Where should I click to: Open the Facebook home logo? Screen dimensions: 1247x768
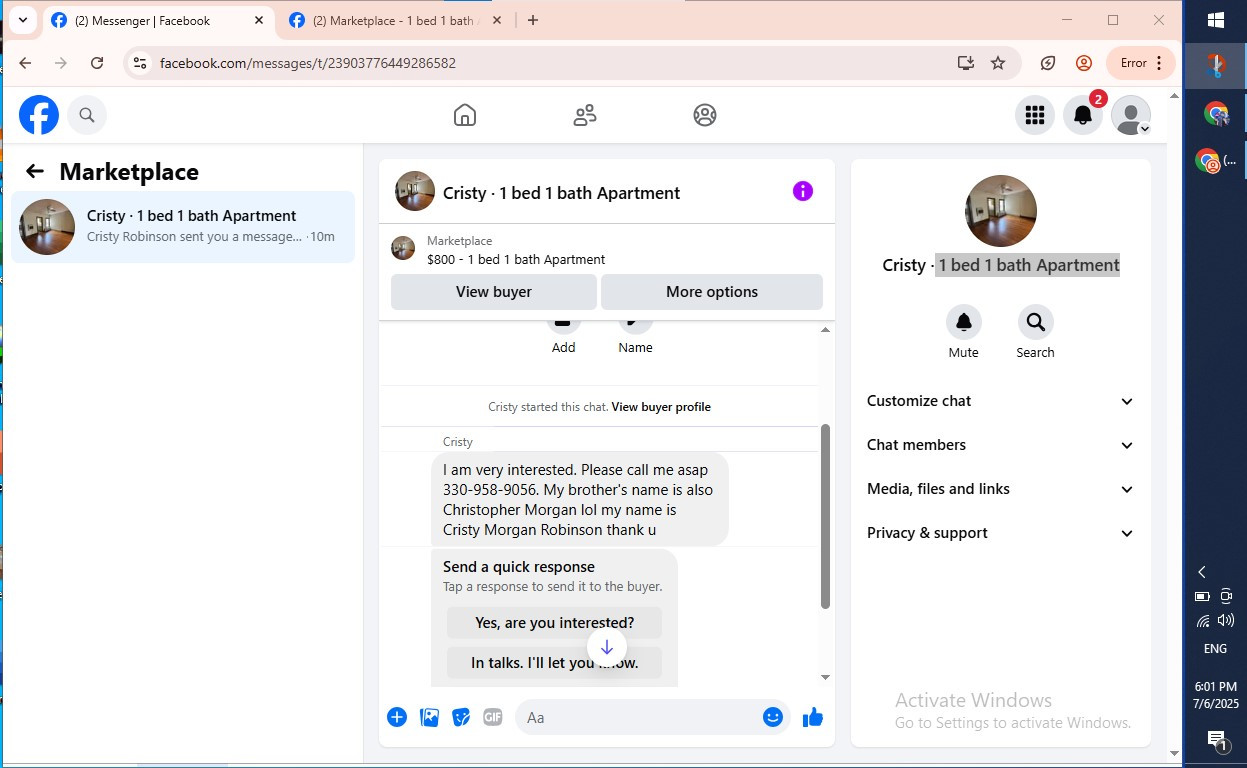[39, 115]
